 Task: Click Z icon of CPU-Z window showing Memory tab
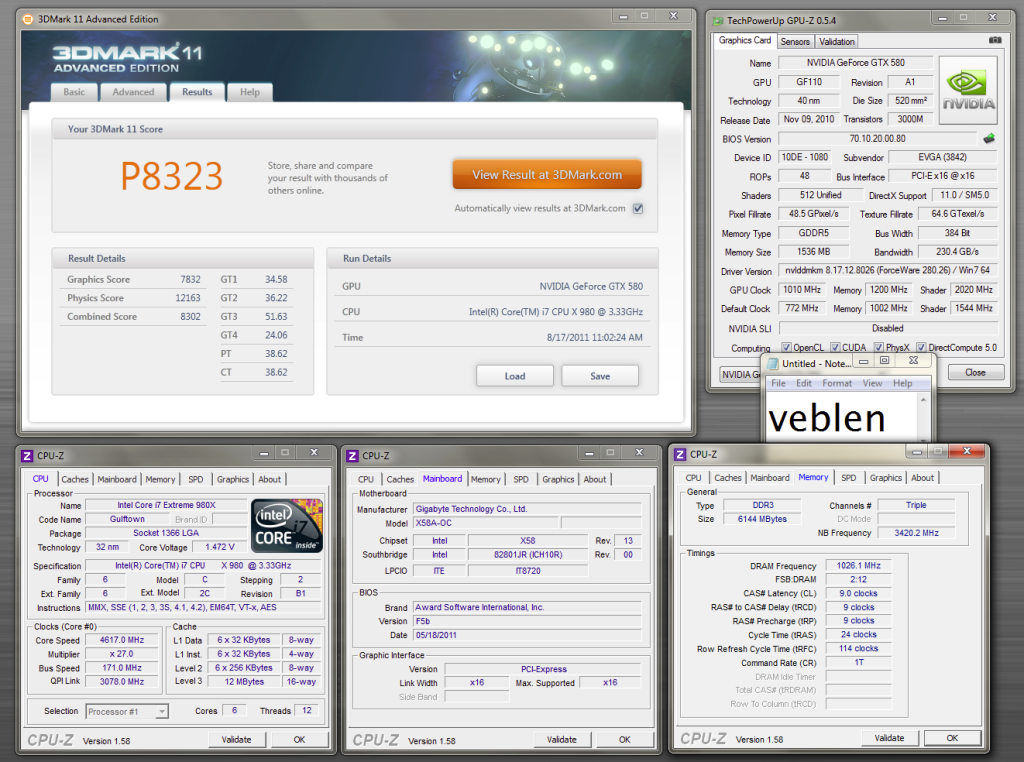[680, 454]
